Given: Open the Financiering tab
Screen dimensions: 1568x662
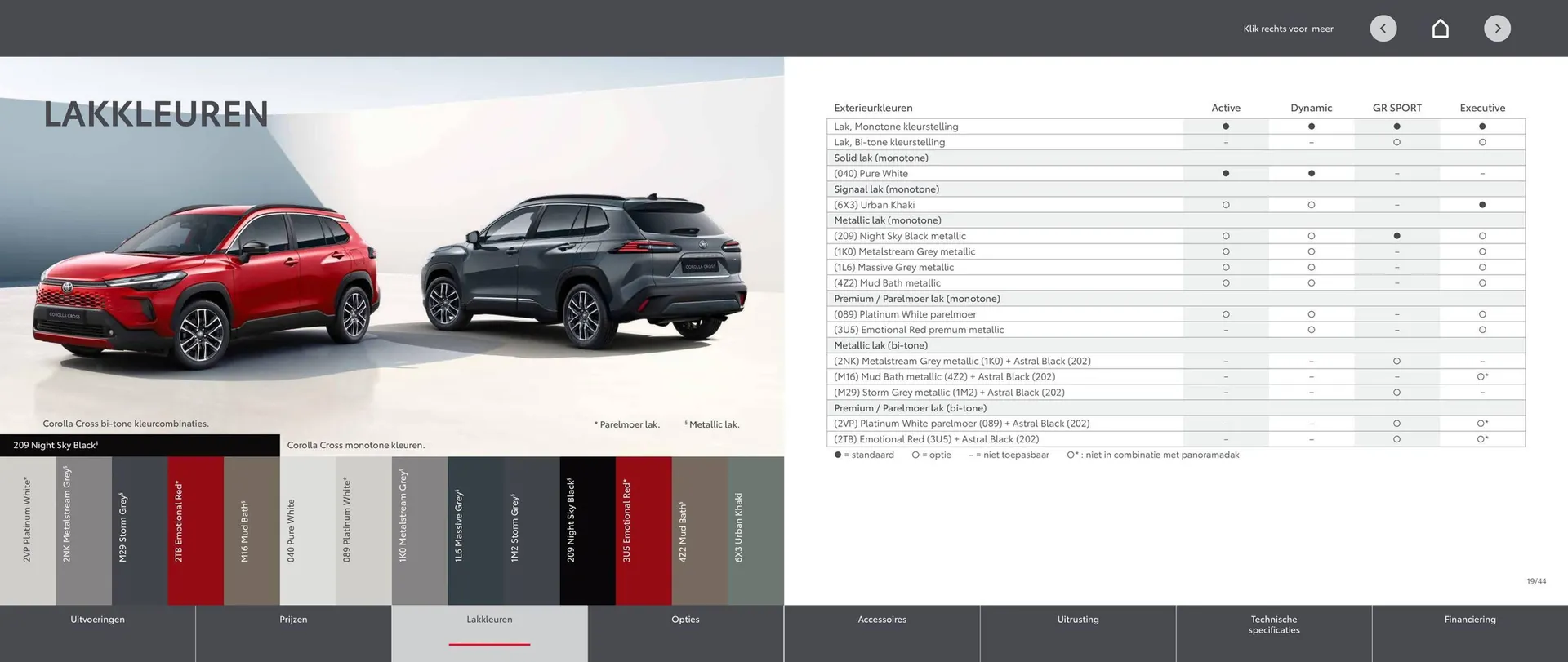Looking at the screenshot, I should [1470, 633].
